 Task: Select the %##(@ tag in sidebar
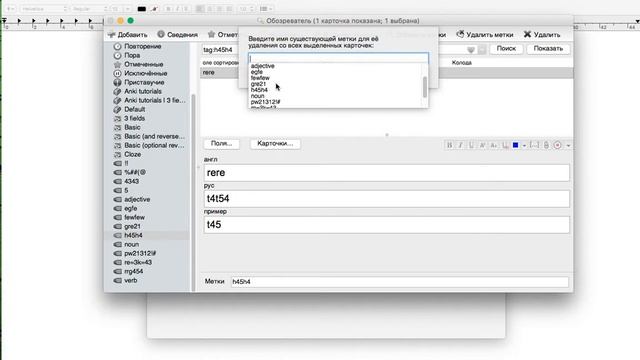[130, 172]
